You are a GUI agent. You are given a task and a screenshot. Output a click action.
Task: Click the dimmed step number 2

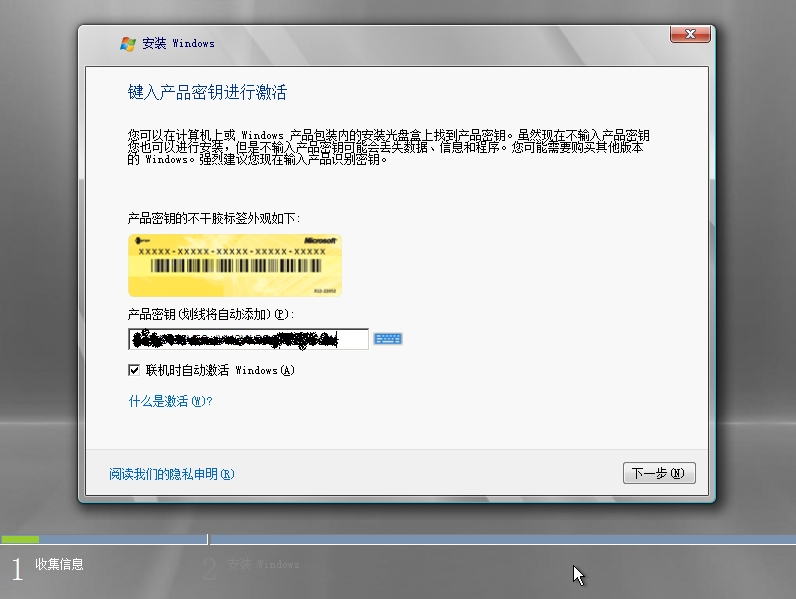pyautogui.click(x=209, y=570)
